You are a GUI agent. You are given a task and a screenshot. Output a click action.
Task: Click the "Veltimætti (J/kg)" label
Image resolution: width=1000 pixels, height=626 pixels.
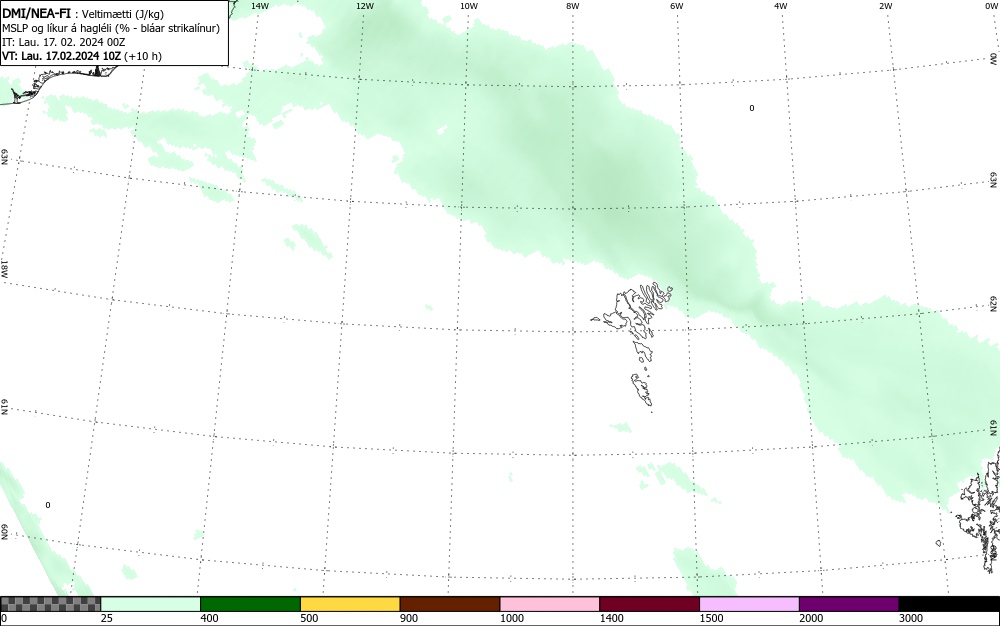(x=122, y=14)
